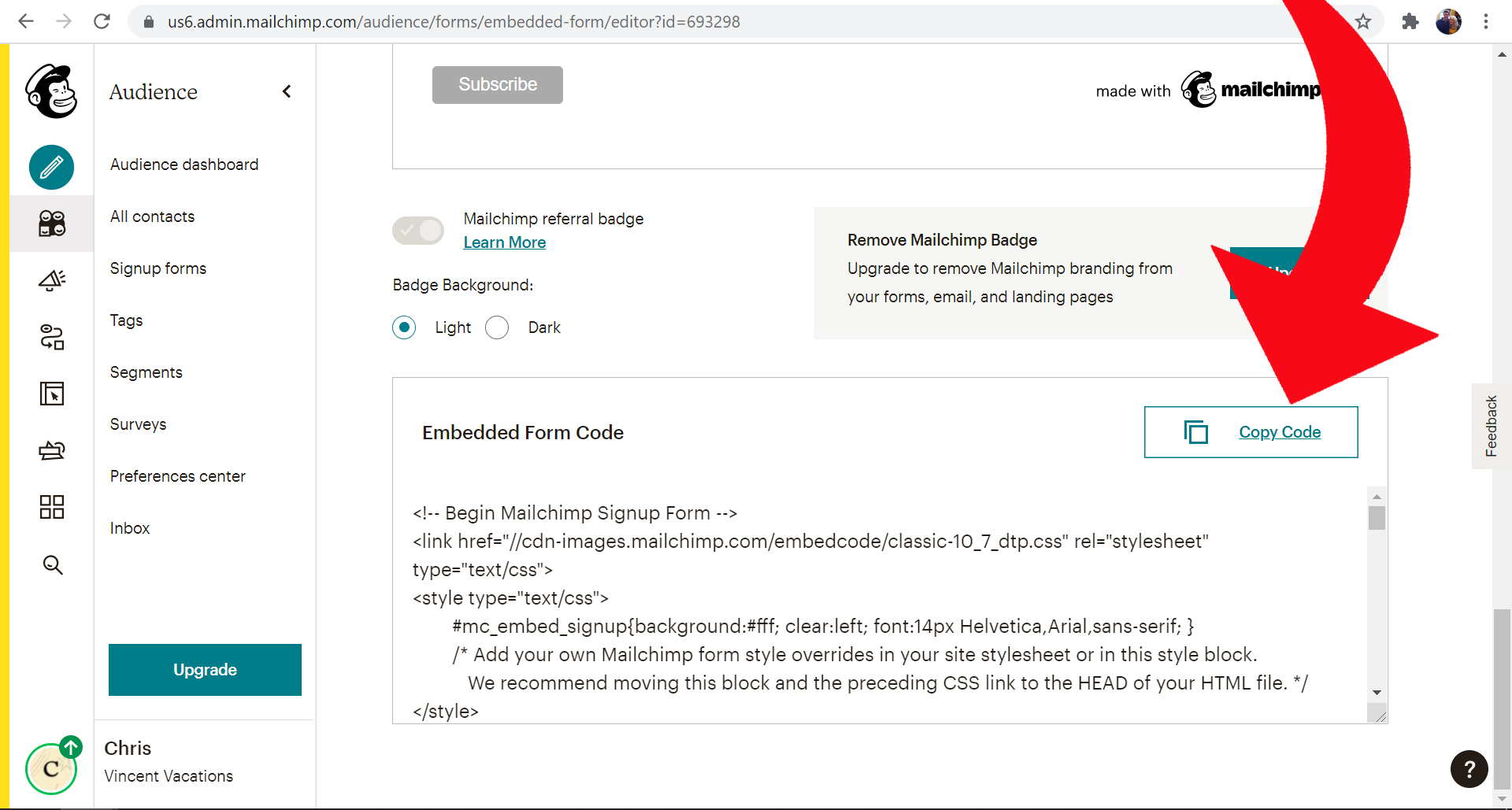Click the code box scroll-down arrow
Image resolution: width=1512 pixels, height=810 pixels.
point(1377,693)
